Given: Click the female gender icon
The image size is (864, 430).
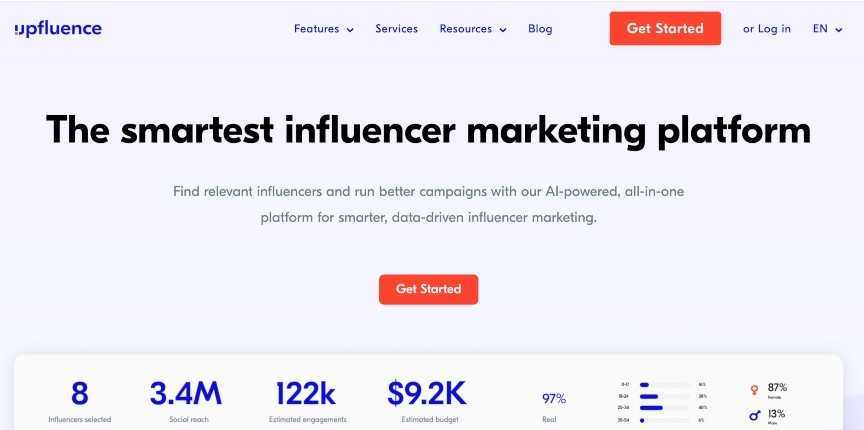Looking at the screenshot, I should coord(754,390).
